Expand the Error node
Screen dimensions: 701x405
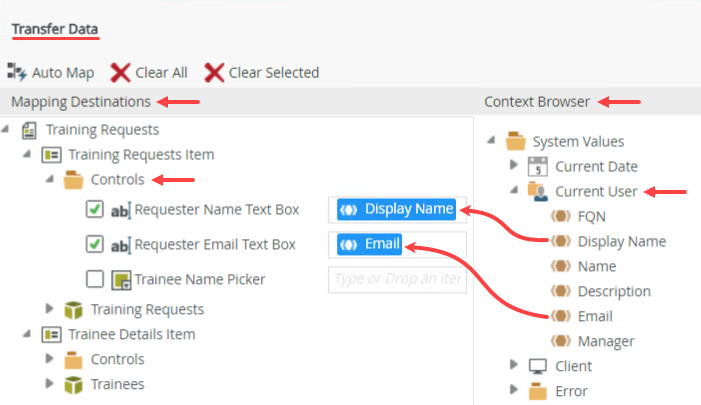[x=514, y=390]
